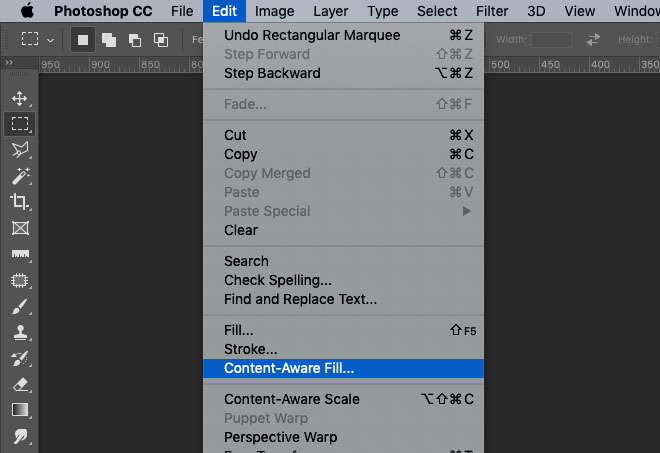Viewport: 660px width, 453px height.
Task: Enable Add to selection mode
Action: point(109,40)
